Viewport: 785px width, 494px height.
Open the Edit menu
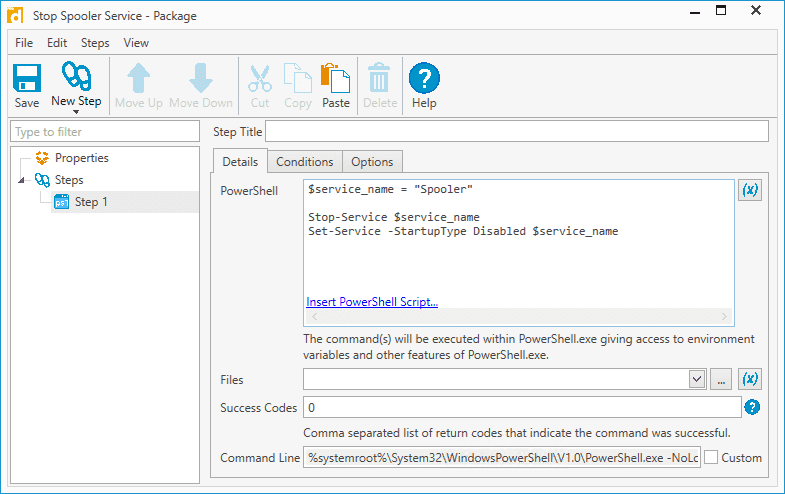[x=57, y=43]
